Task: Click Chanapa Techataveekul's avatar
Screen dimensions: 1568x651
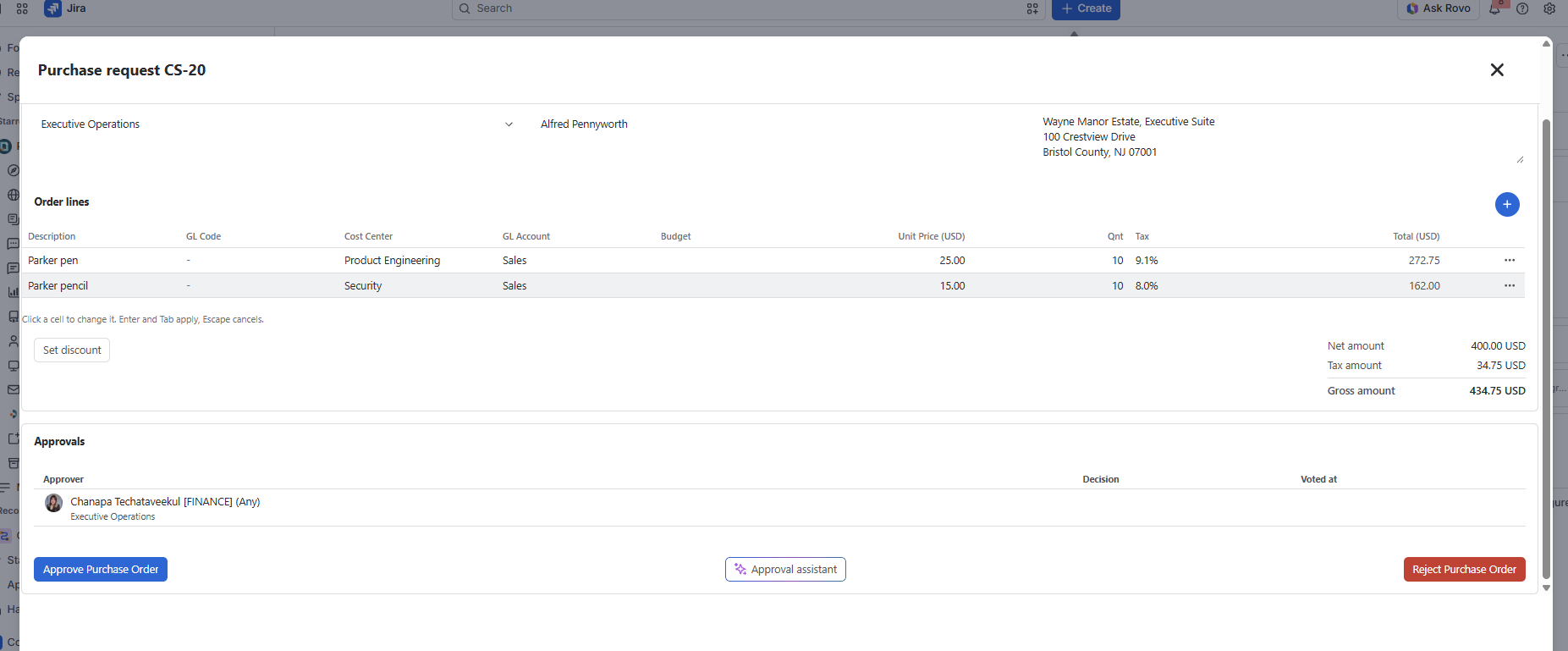Action: coord(53,503)
